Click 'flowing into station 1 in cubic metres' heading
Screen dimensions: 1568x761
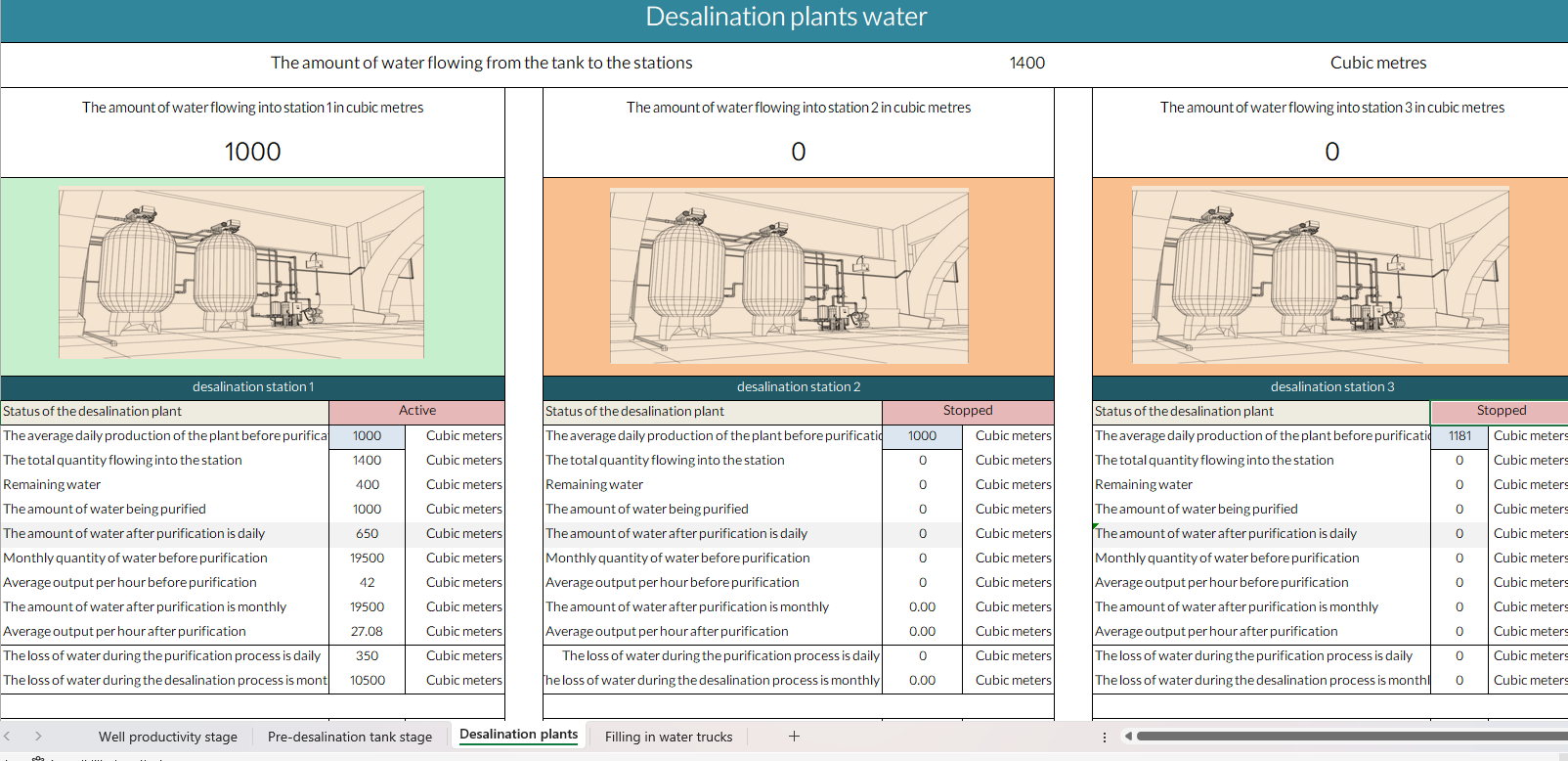coord(252,108)
